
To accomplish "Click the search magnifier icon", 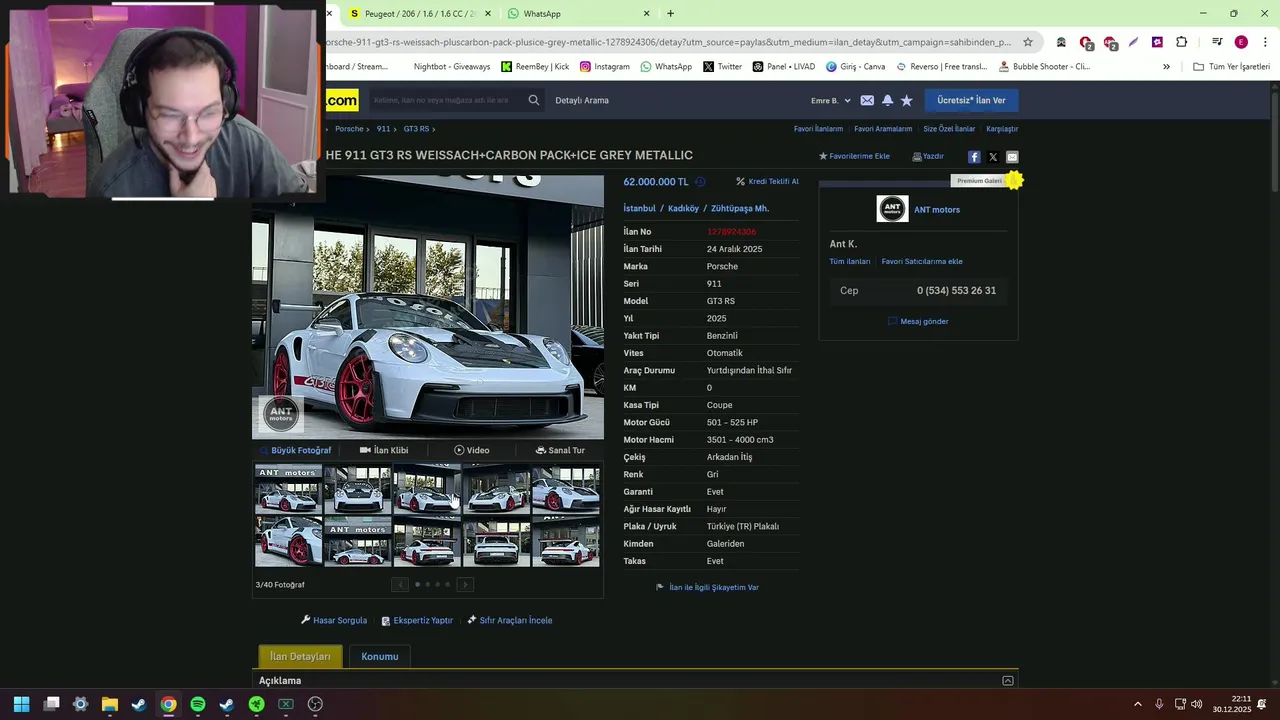I will tap(533, 100).
